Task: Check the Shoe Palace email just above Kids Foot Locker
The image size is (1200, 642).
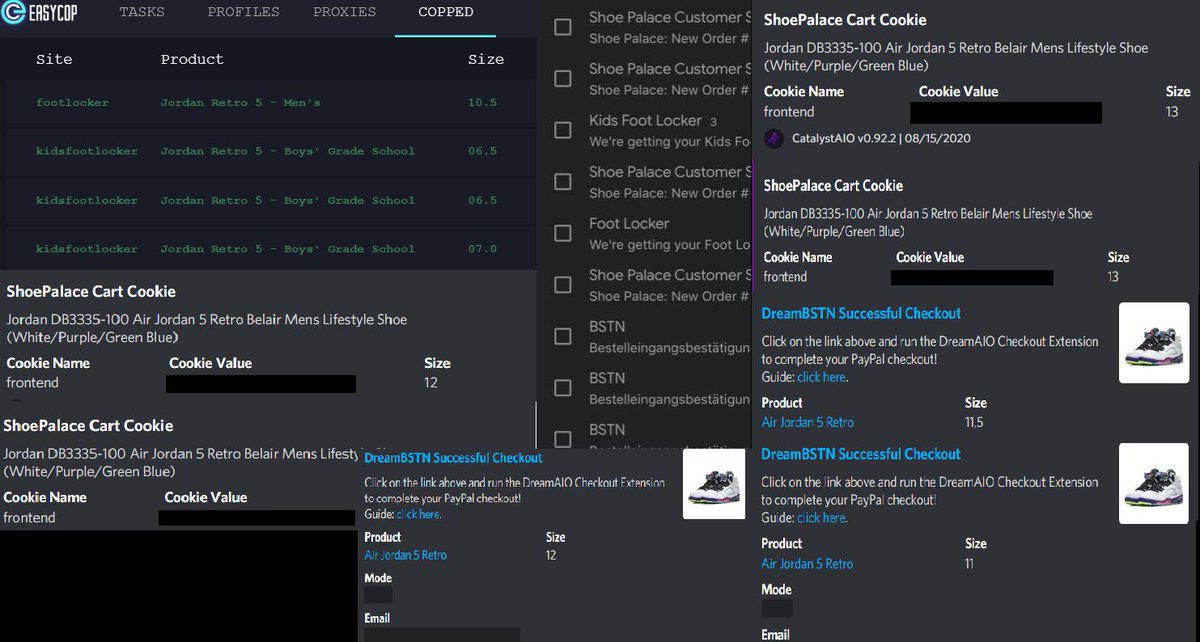Action: pos(563,78)
